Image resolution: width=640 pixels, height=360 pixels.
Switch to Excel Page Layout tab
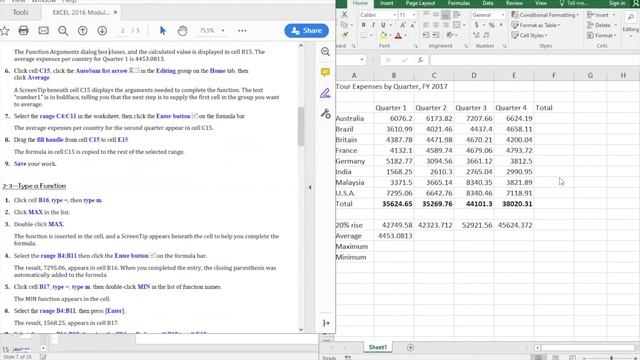coord(420,3)
